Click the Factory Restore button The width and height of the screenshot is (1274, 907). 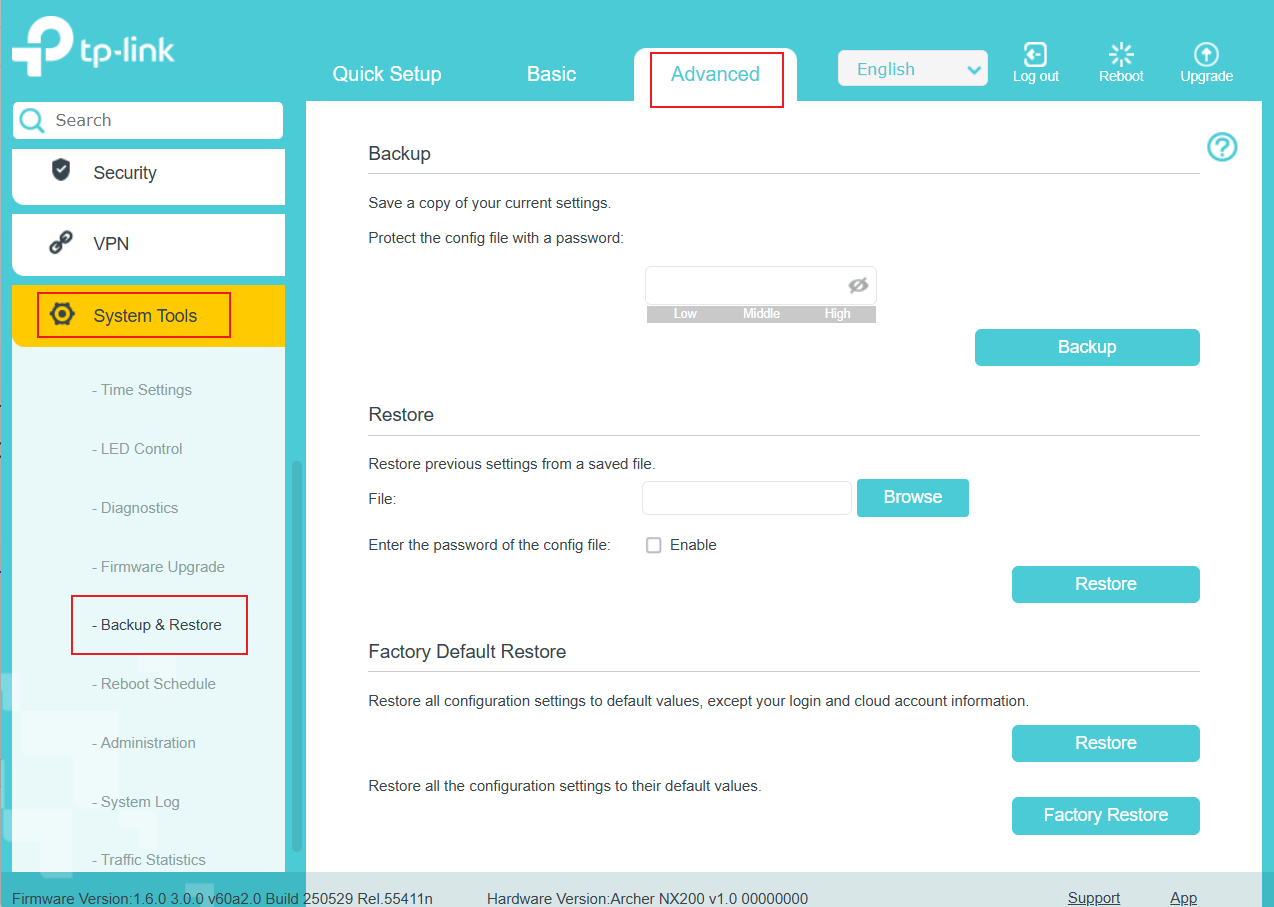tap(1106, 815)
